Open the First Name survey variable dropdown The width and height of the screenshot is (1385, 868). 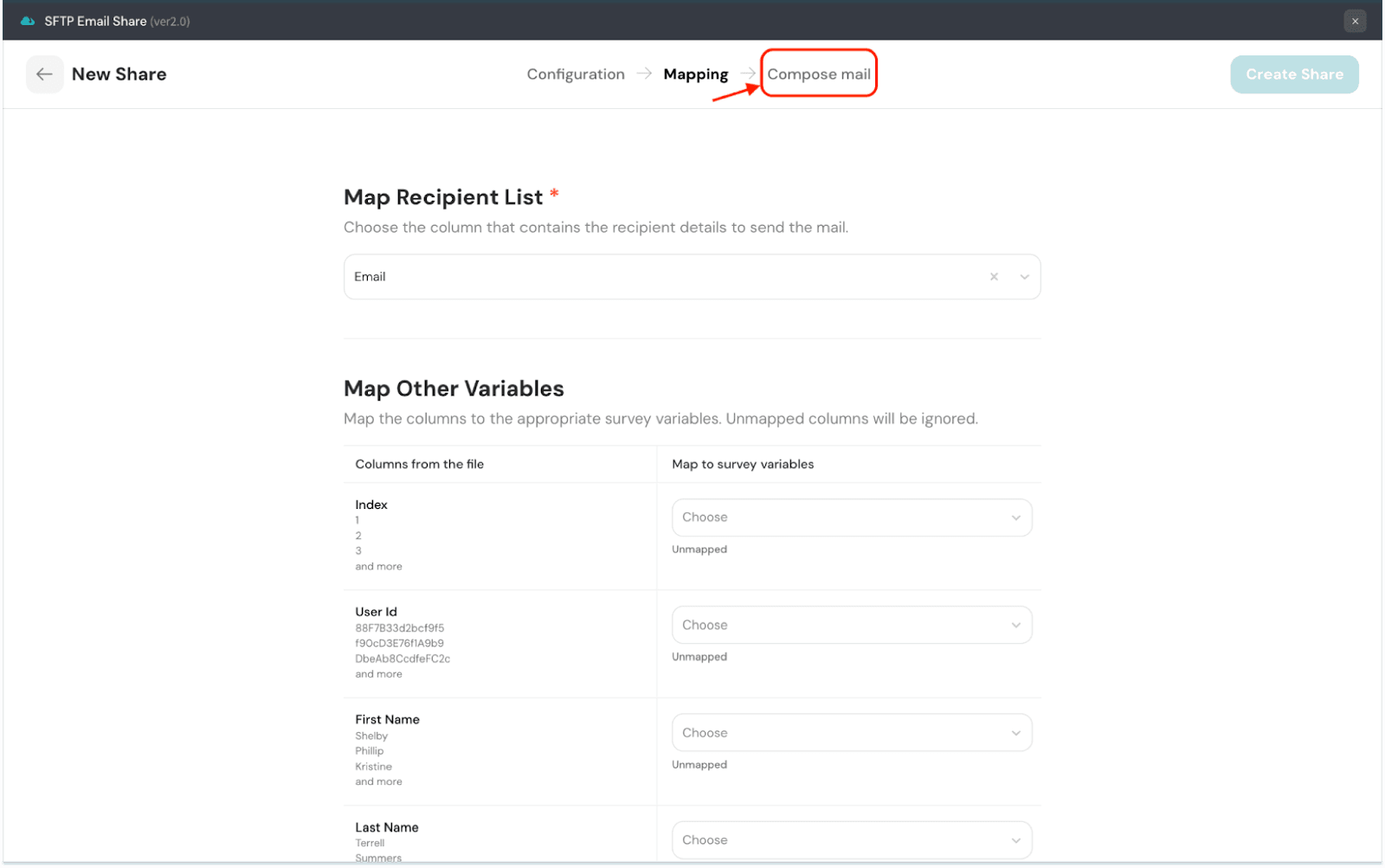pyautogui.click(x=840, y=733)
